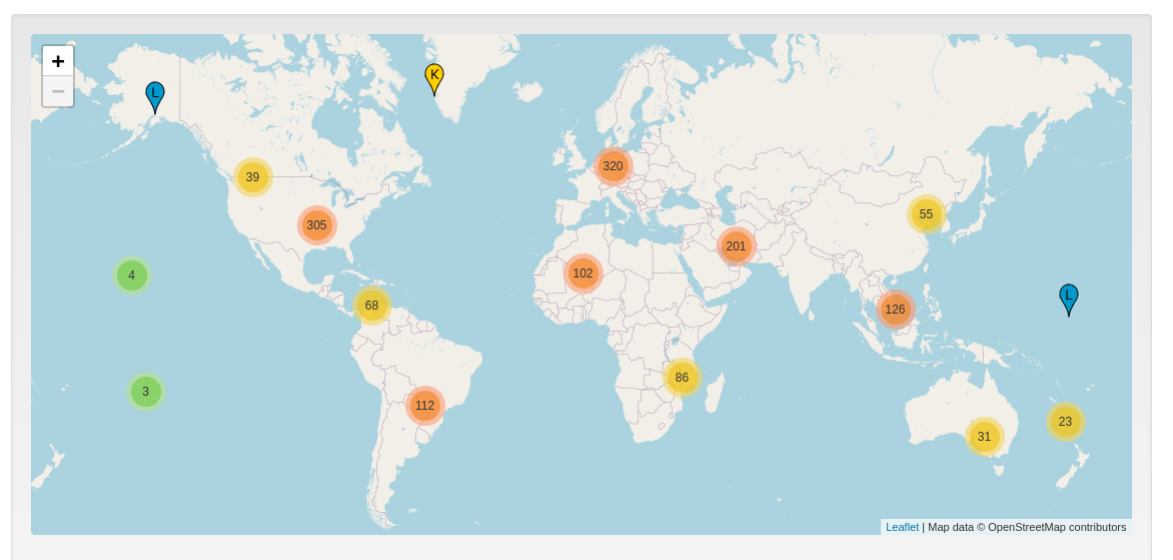Open the 31 cluster in southeastern Australia
This screenshot has width=1173, height=560.
[x=984, y=436]
